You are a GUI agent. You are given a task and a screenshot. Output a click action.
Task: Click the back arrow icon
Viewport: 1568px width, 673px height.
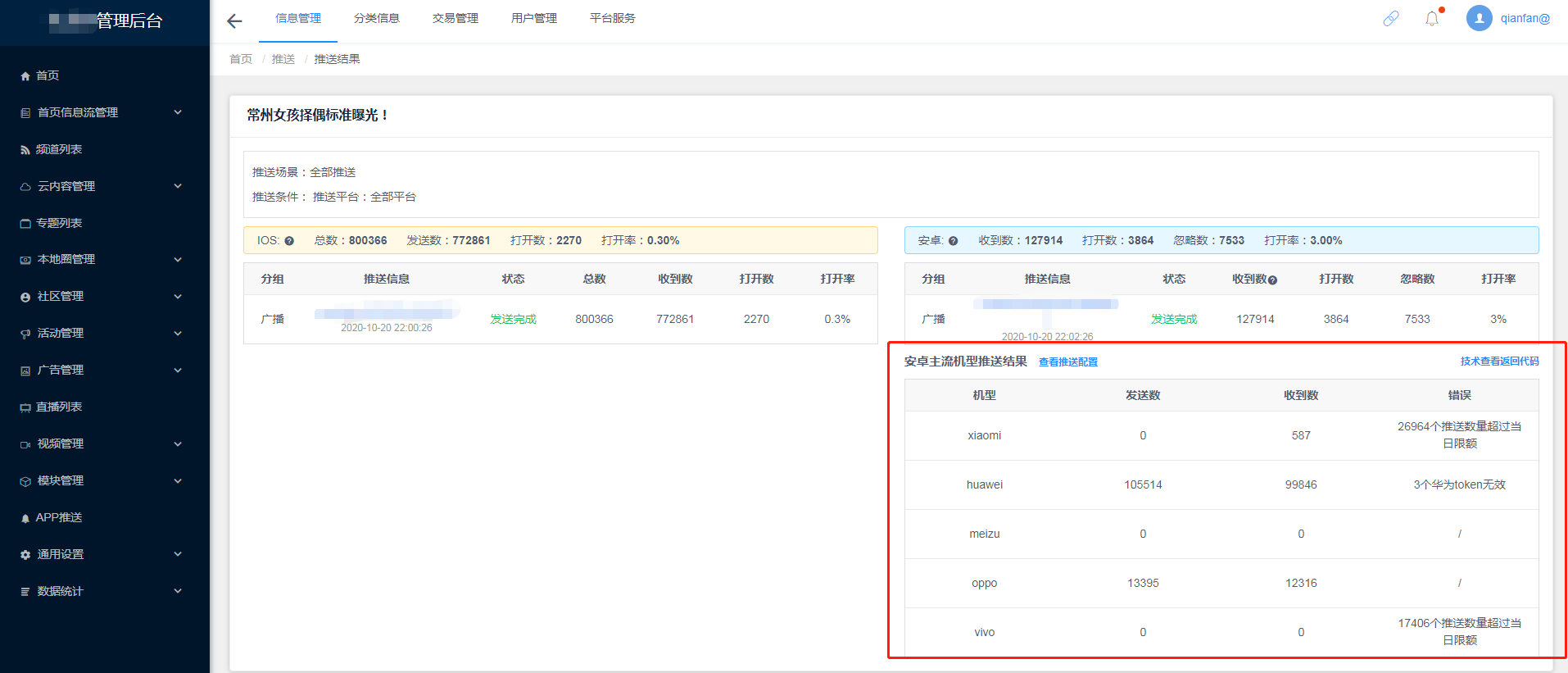coord(234,21)
